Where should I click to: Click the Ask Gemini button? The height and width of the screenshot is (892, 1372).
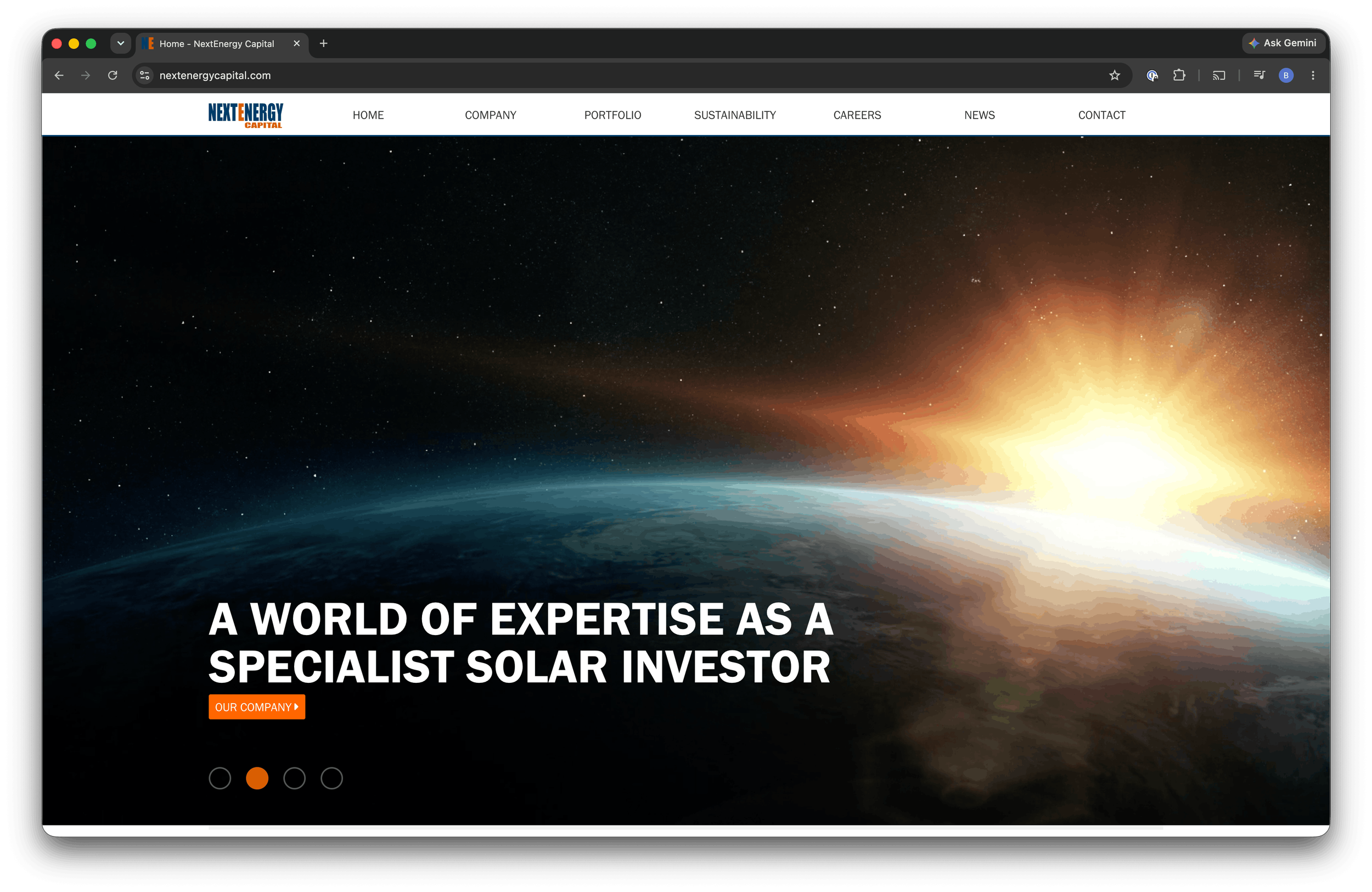(1283, 43)
